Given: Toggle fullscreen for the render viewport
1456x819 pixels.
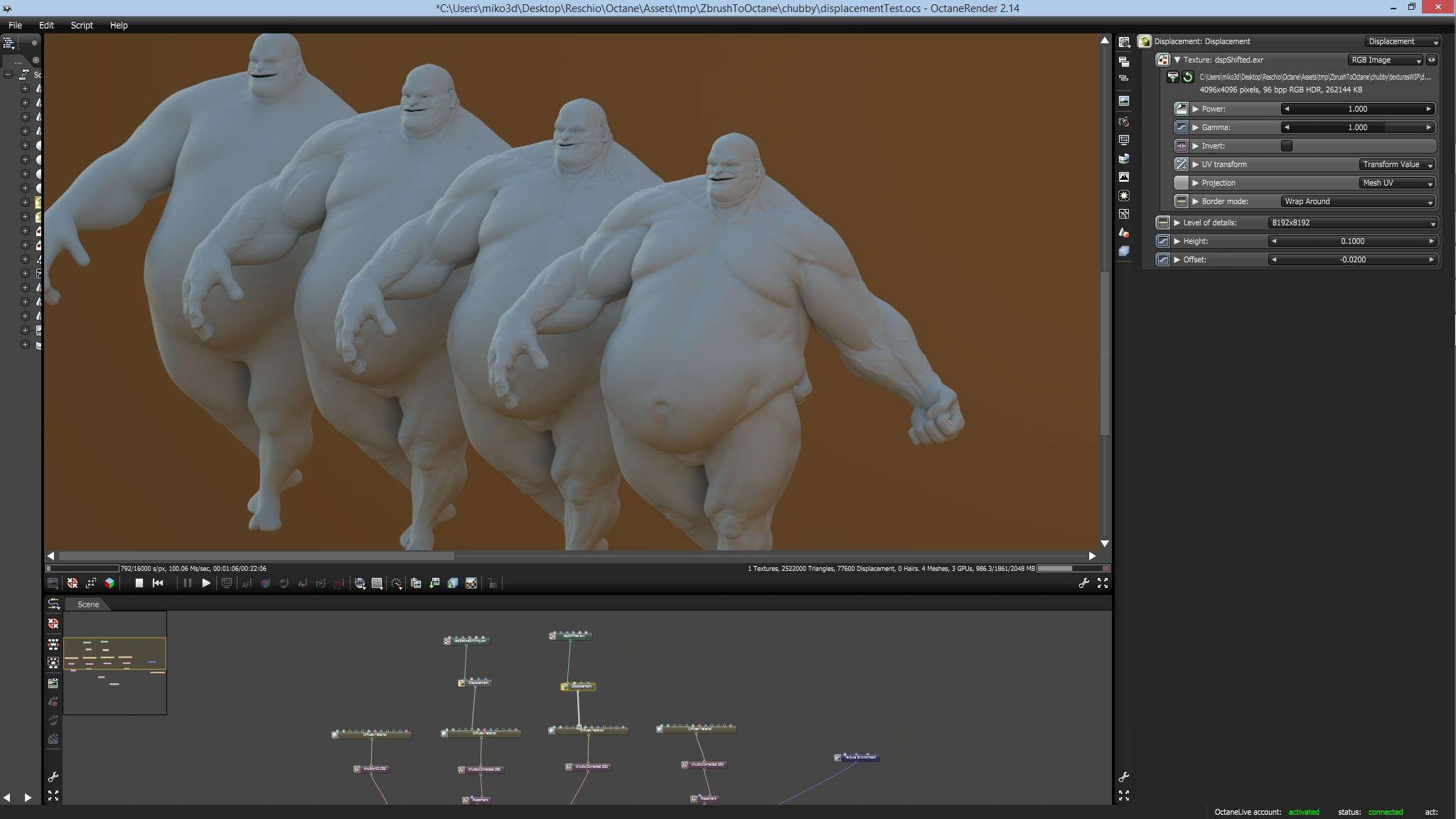Looking at the screenshot, I should pyautogui.click(x=1103, y=583).
